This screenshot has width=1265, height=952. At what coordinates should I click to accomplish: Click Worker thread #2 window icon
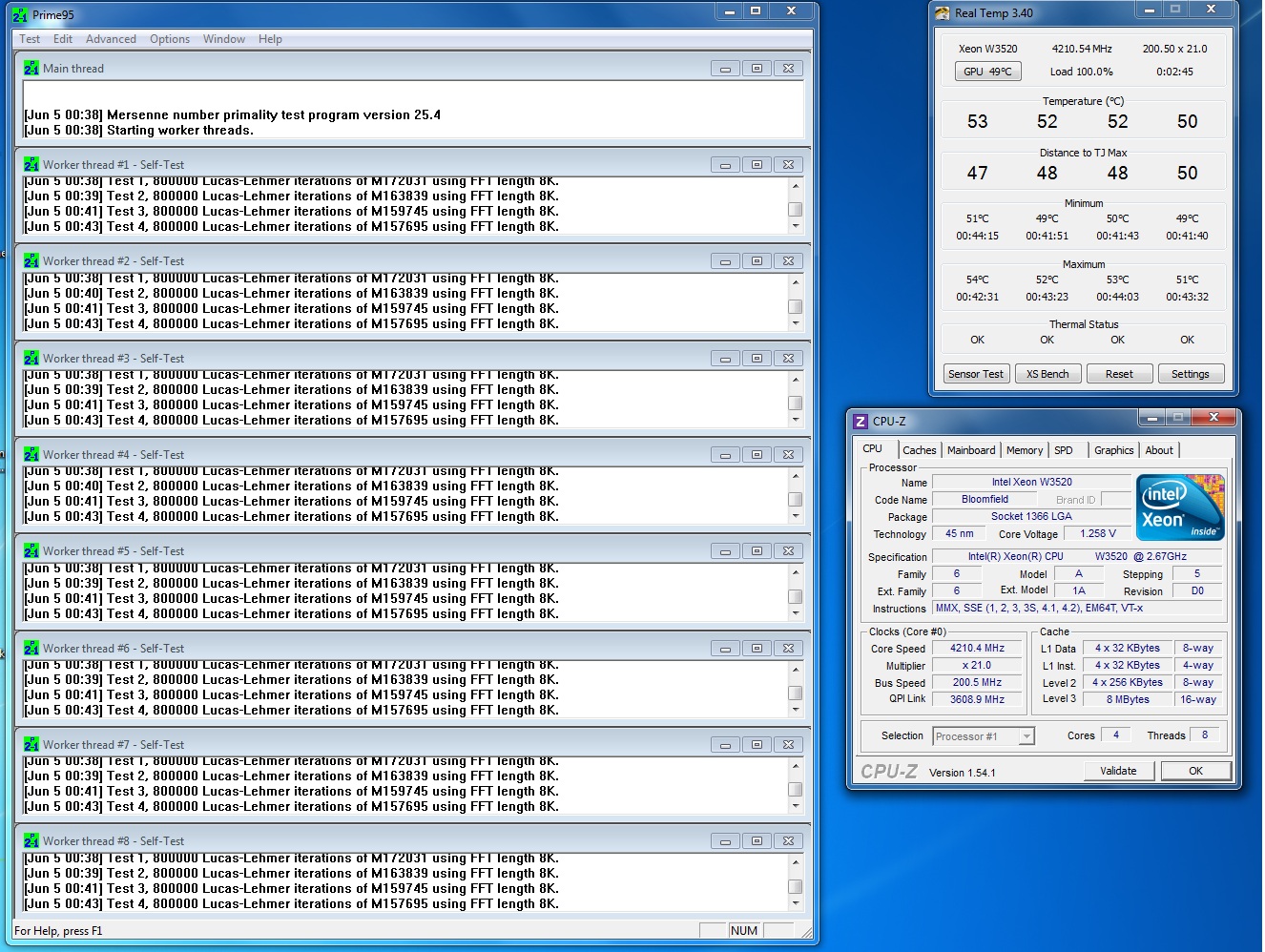pos(31,260)
